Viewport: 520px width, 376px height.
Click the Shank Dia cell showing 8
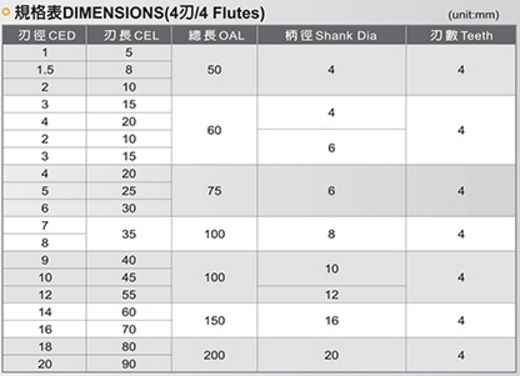[x=331, y=234]
